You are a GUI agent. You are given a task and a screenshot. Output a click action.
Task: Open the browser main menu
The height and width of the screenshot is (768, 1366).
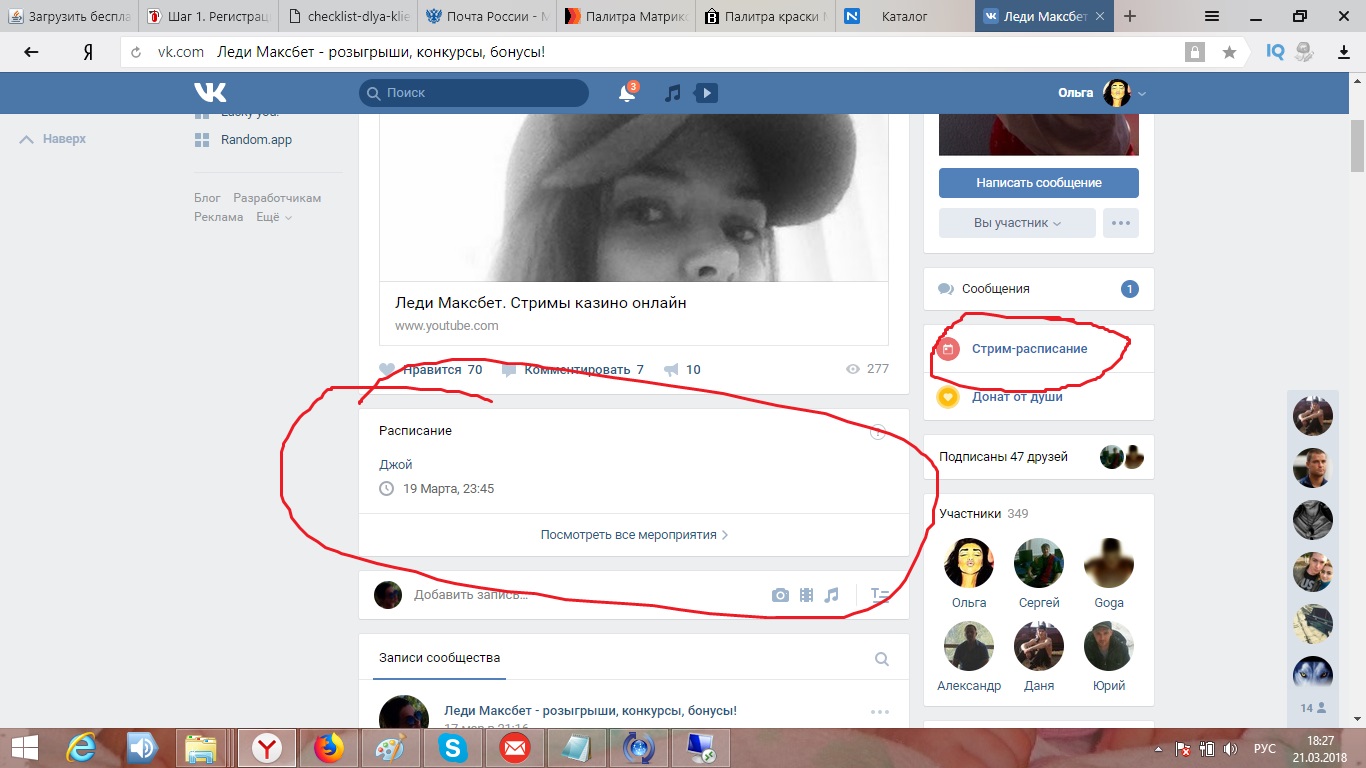coord(1211,16)
